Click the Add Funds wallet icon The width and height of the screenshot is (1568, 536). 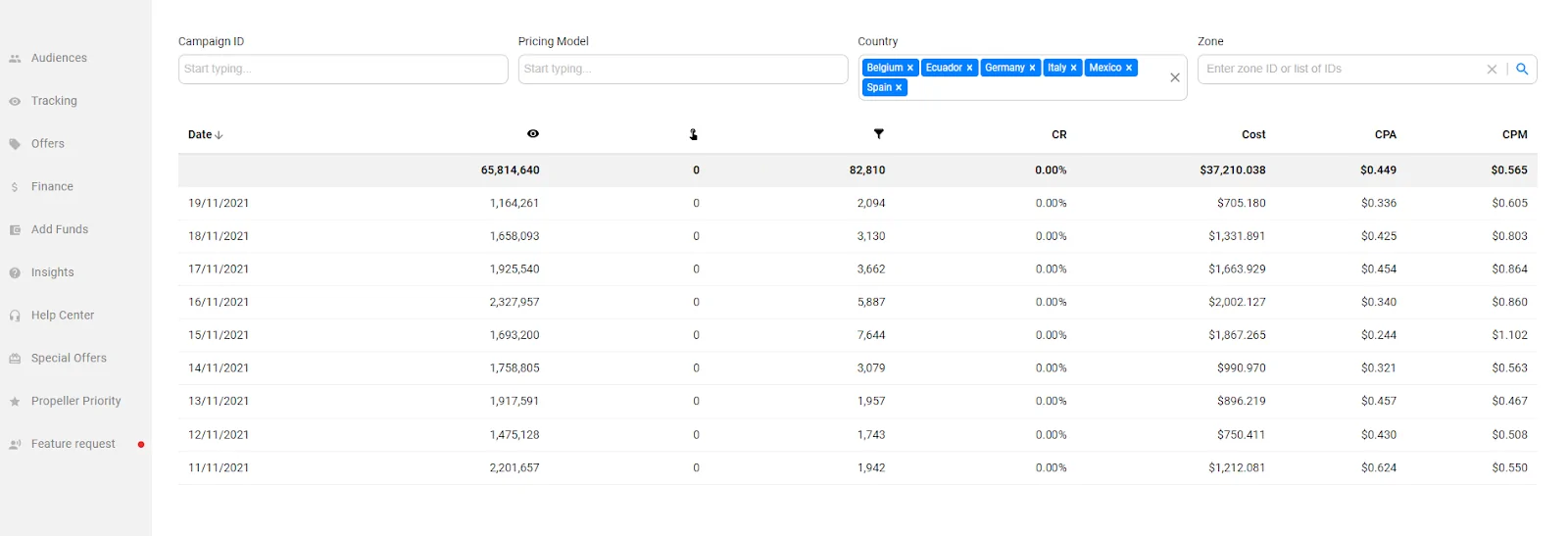[x=15, y=230]
